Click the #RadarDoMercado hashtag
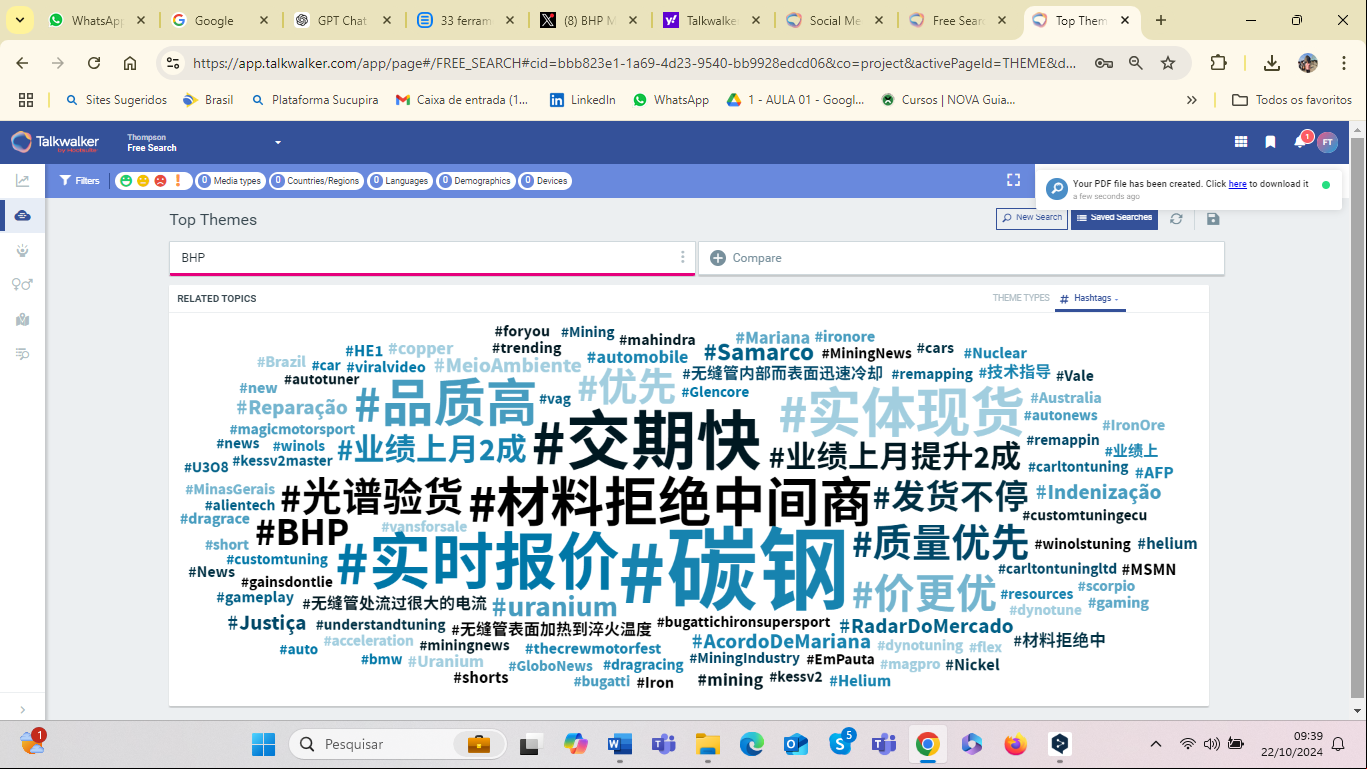Image resolution: width=1367 pixels, height=769 pixels. coord(925,627)
